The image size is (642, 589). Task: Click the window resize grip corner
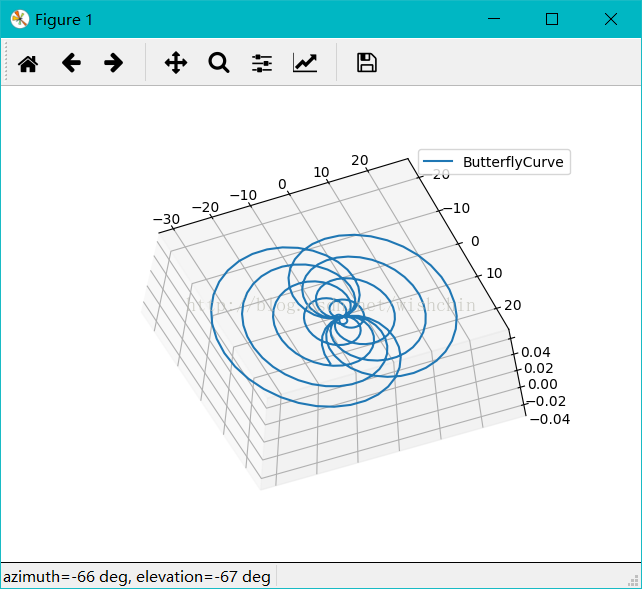pyautogui.click(x=634, y=580)
